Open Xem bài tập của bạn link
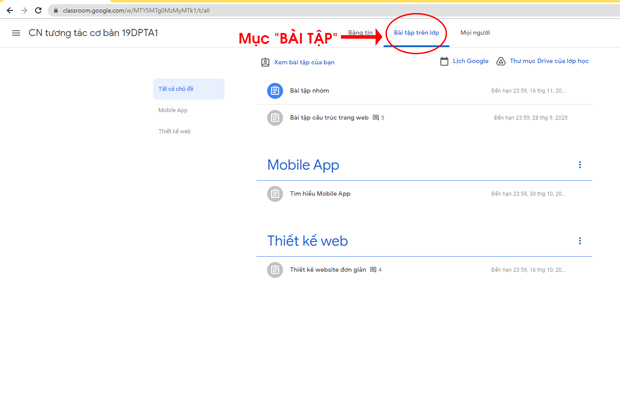Screen dimensions: 620x413 [304, 62]
